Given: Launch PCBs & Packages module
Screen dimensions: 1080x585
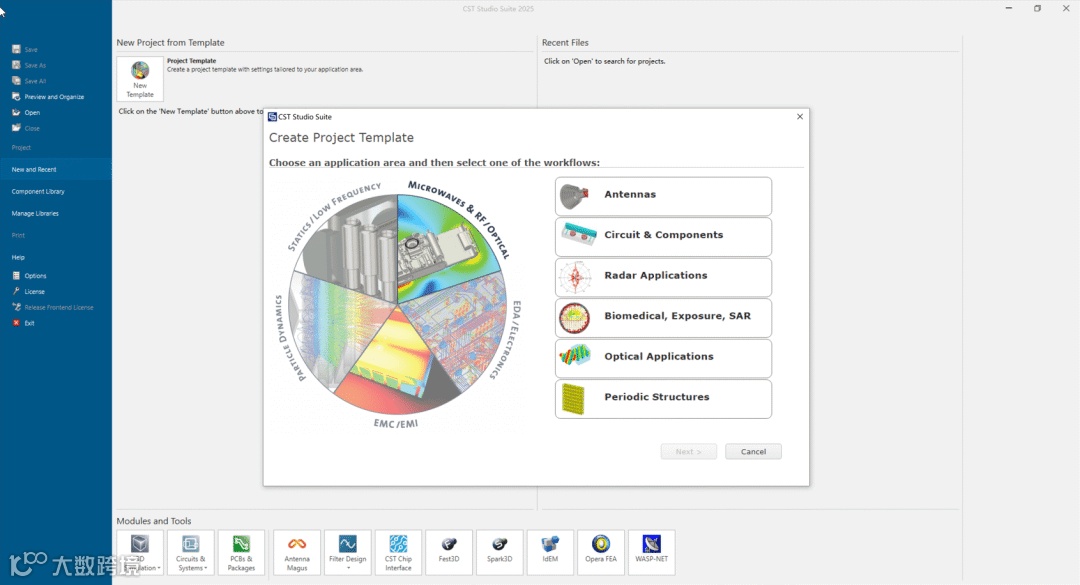Looking at the screenshot, I should coord(241,553).
